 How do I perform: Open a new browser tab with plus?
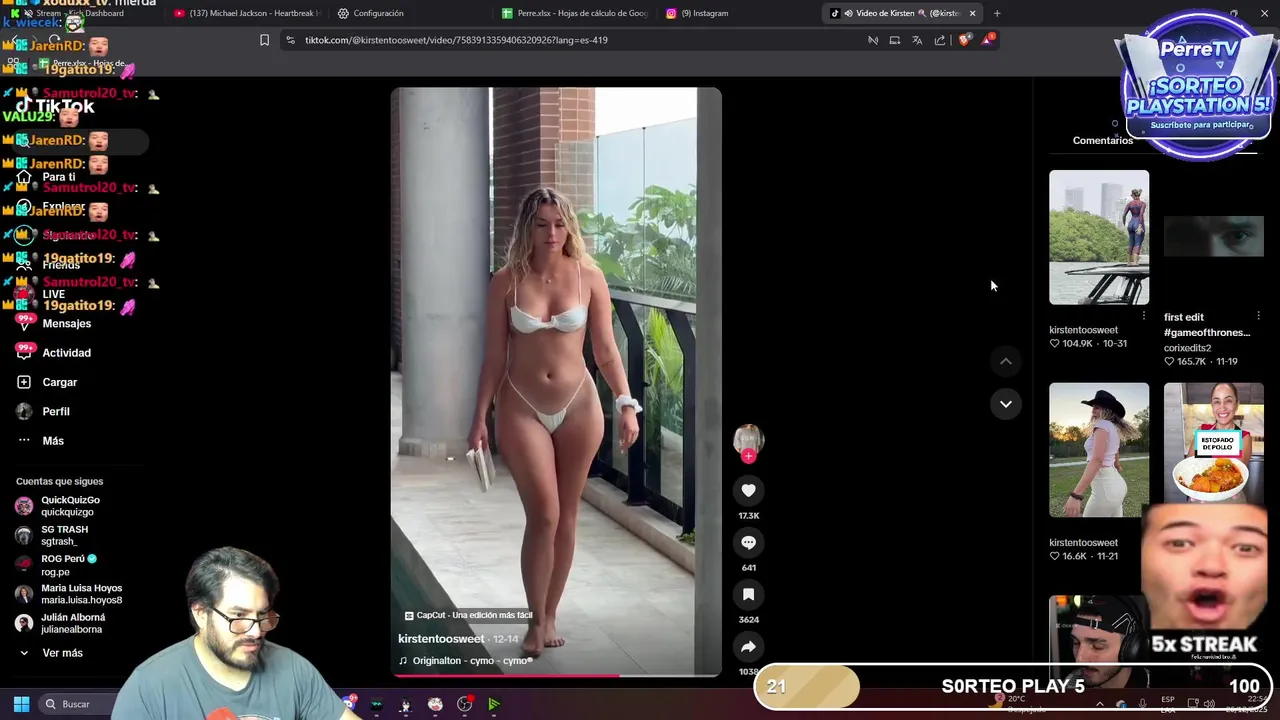(x=996, y=13)
